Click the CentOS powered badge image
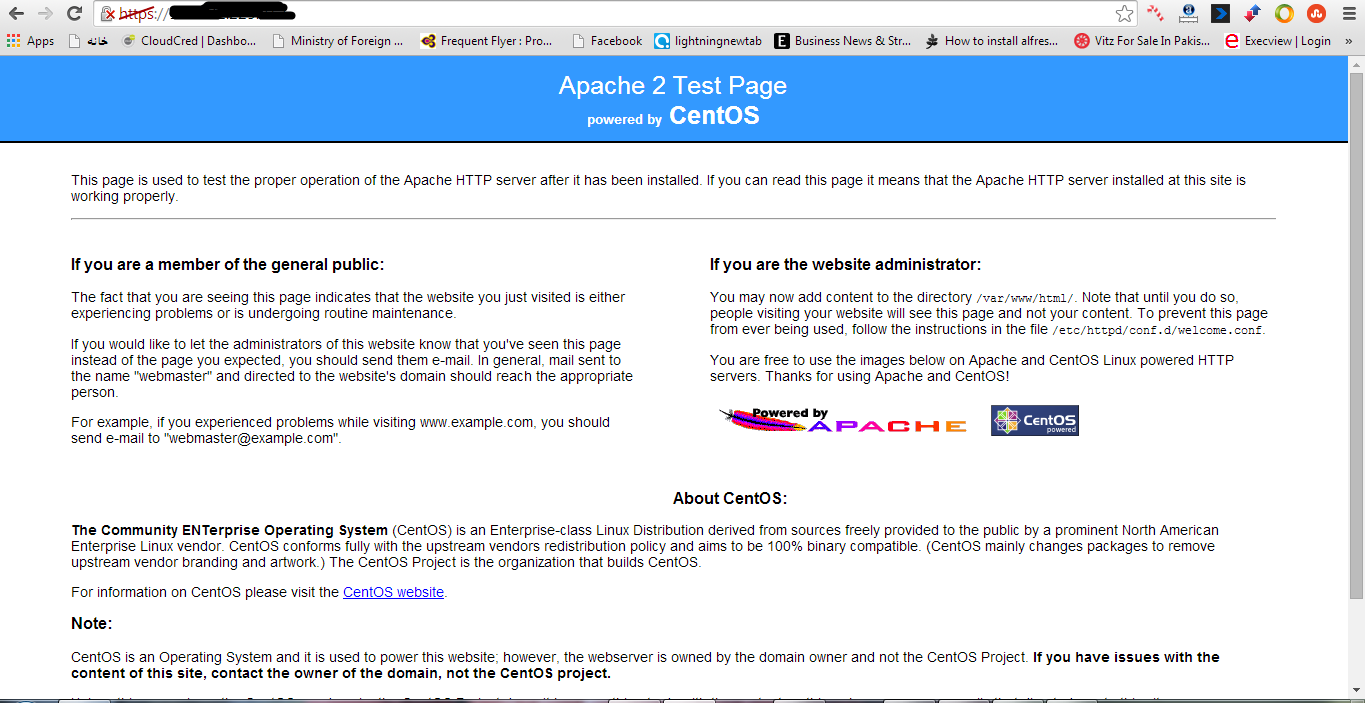This screenshot has height=703, width=1367. pyautogui.click(x=1035, y=420)
